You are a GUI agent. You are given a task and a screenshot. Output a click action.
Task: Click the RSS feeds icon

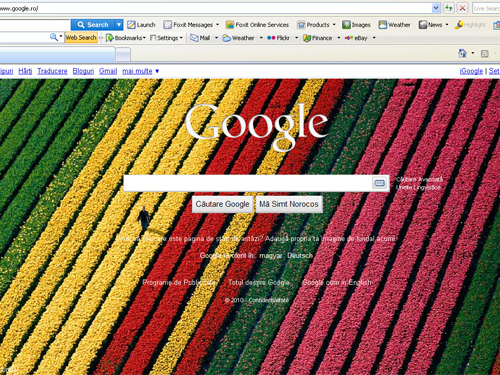coord(485,53)
